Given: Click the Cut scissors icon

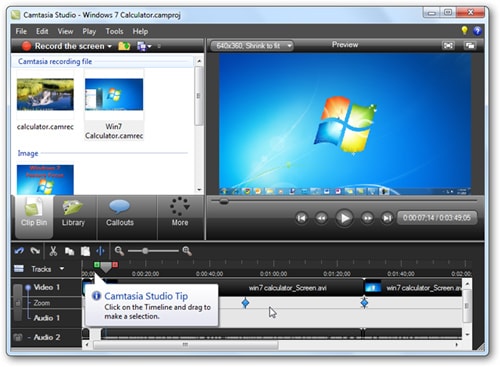Looking at the screenshot, I should click(x=53, y=251).
